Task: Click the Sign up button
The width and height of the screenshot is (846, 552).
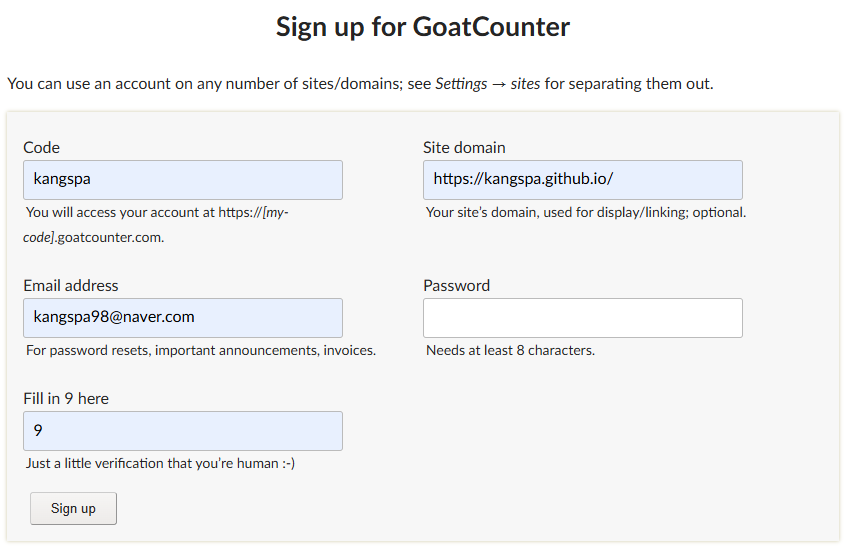Action: pos(73,508)
